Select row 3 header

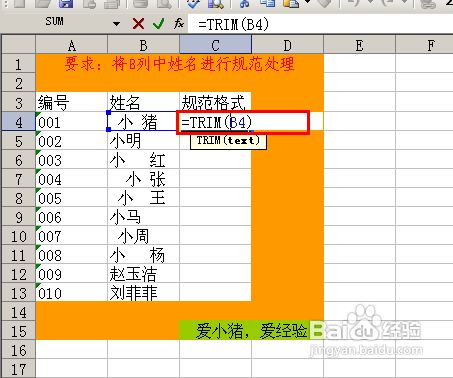coord(19,102)
